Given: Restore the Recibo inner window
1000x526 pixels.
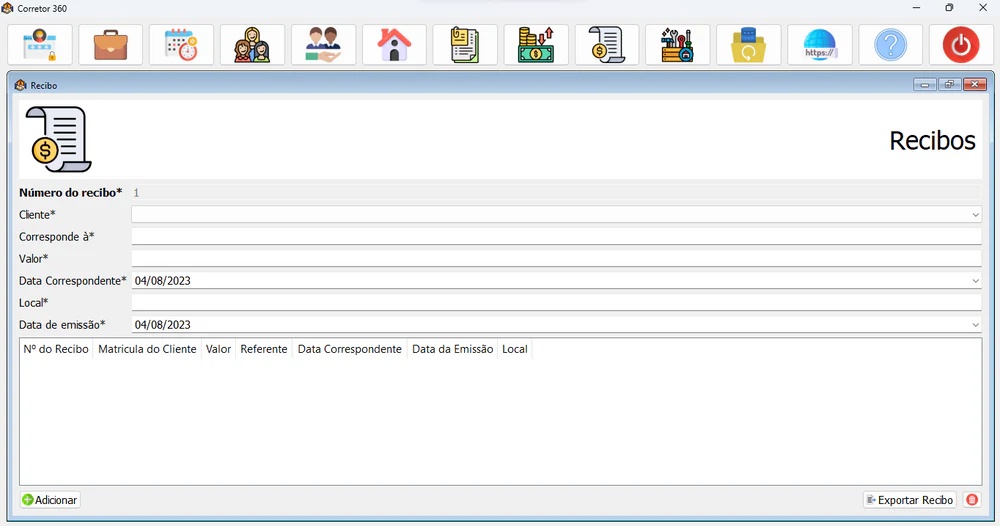Looking at the screenshot, I should tap(950, 85).
